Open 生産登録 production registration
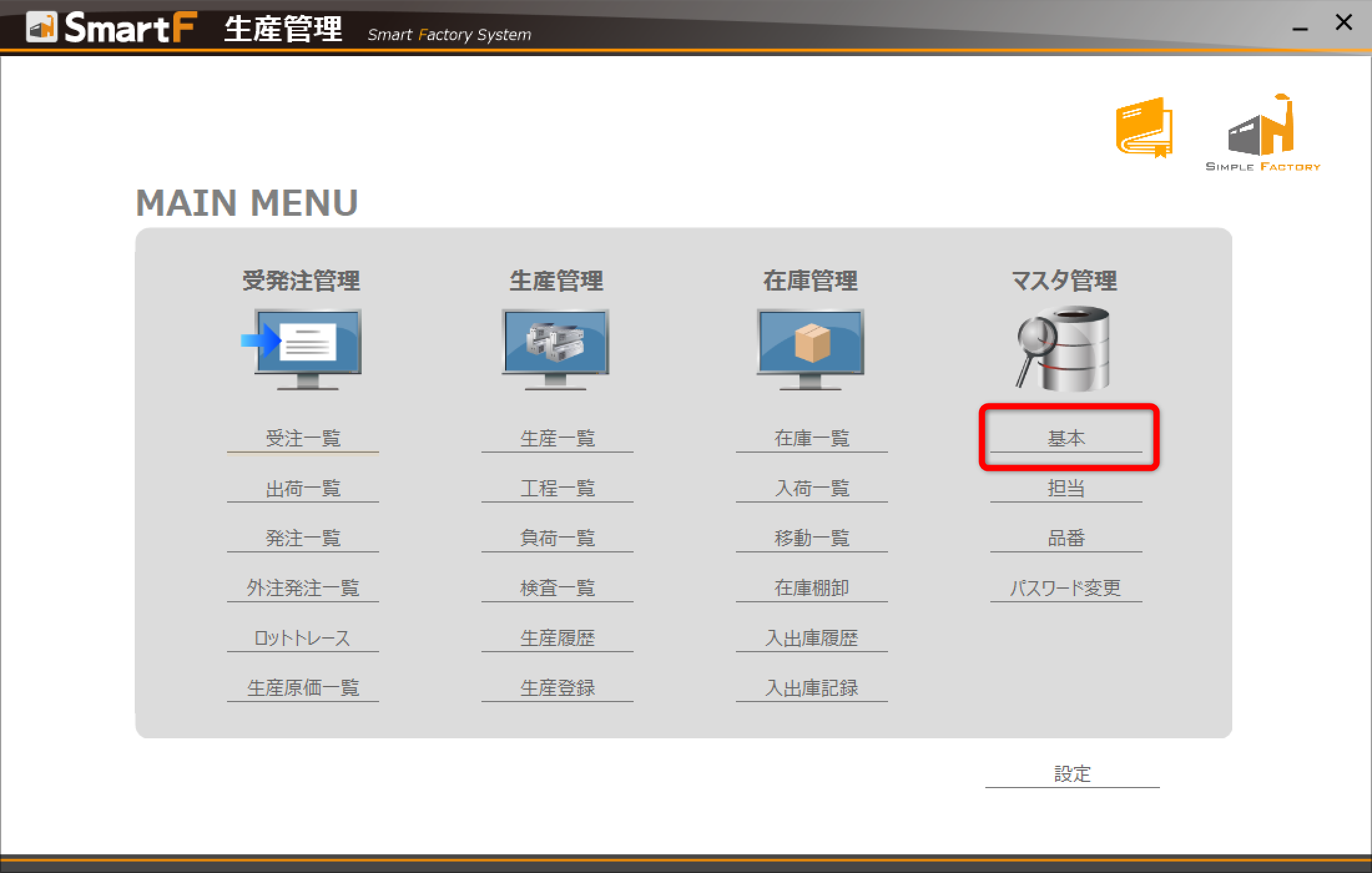The width and height of the screenshot is (1372, 873). click(558, 688)
